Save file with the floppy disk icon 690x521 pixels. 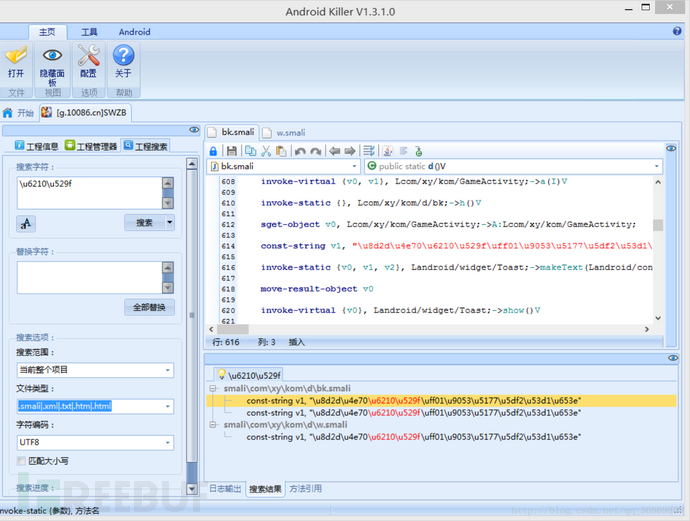[x=231, y=151]
